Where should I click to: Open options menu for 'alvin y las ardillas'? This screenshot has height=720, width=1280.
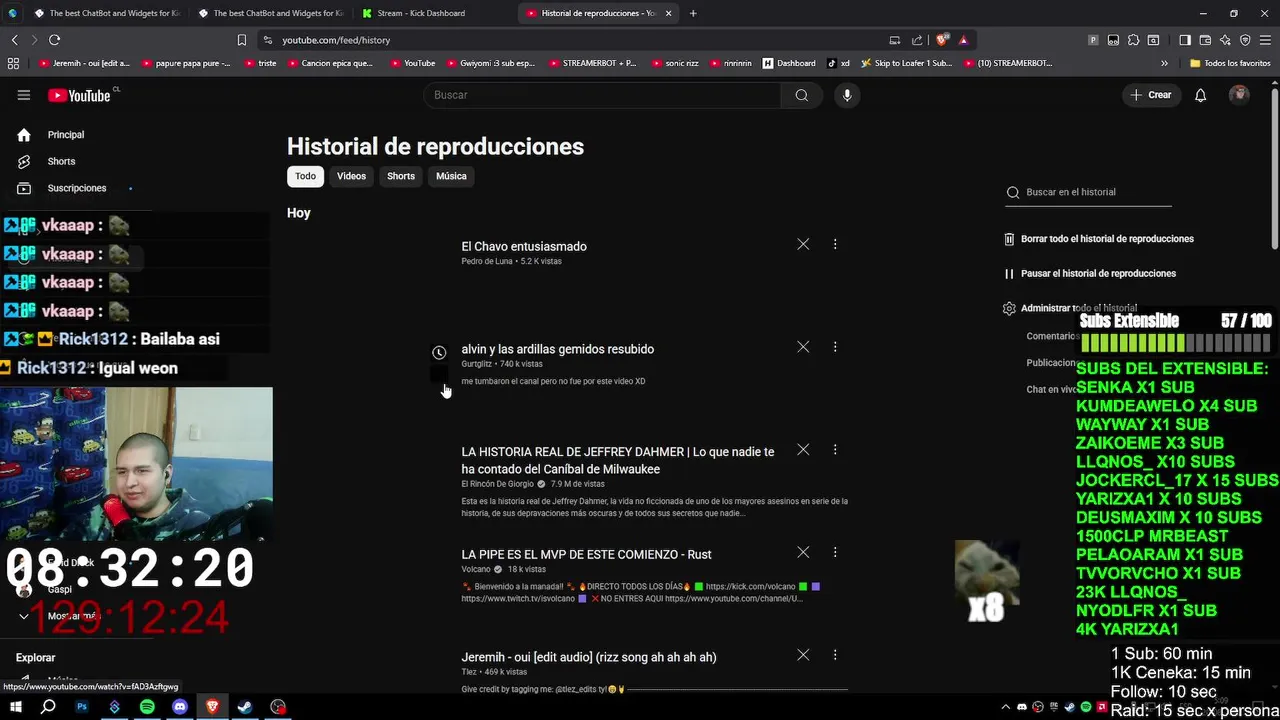click(835, 347)
